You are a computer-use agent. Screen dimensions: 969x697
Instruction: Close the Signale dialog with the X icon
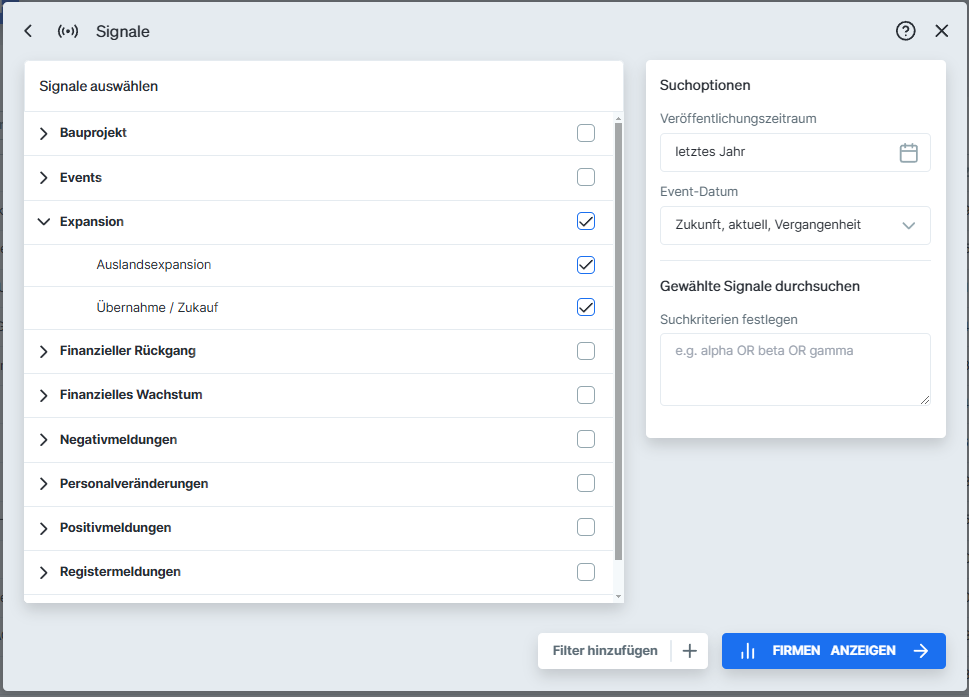pyautogui.click(x=941, y=31)
